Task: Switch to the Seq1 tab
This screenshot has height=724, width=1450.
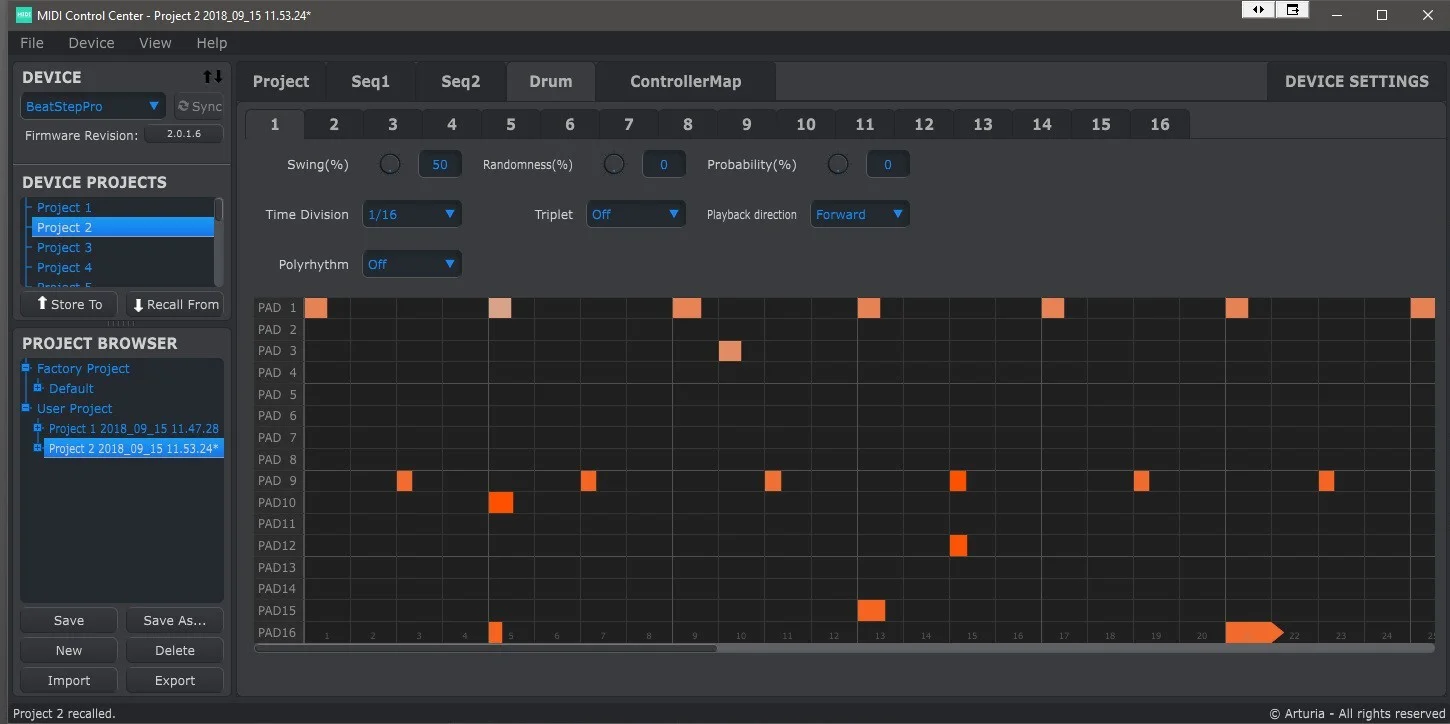Action: [x=370, y=81]
